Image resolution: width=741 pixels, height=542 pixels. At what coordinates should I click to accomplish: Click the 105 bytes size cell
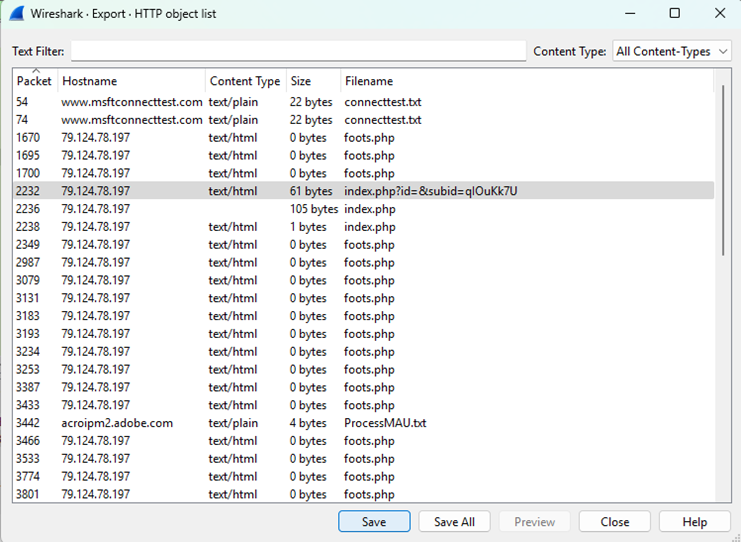tap(314, 209)
